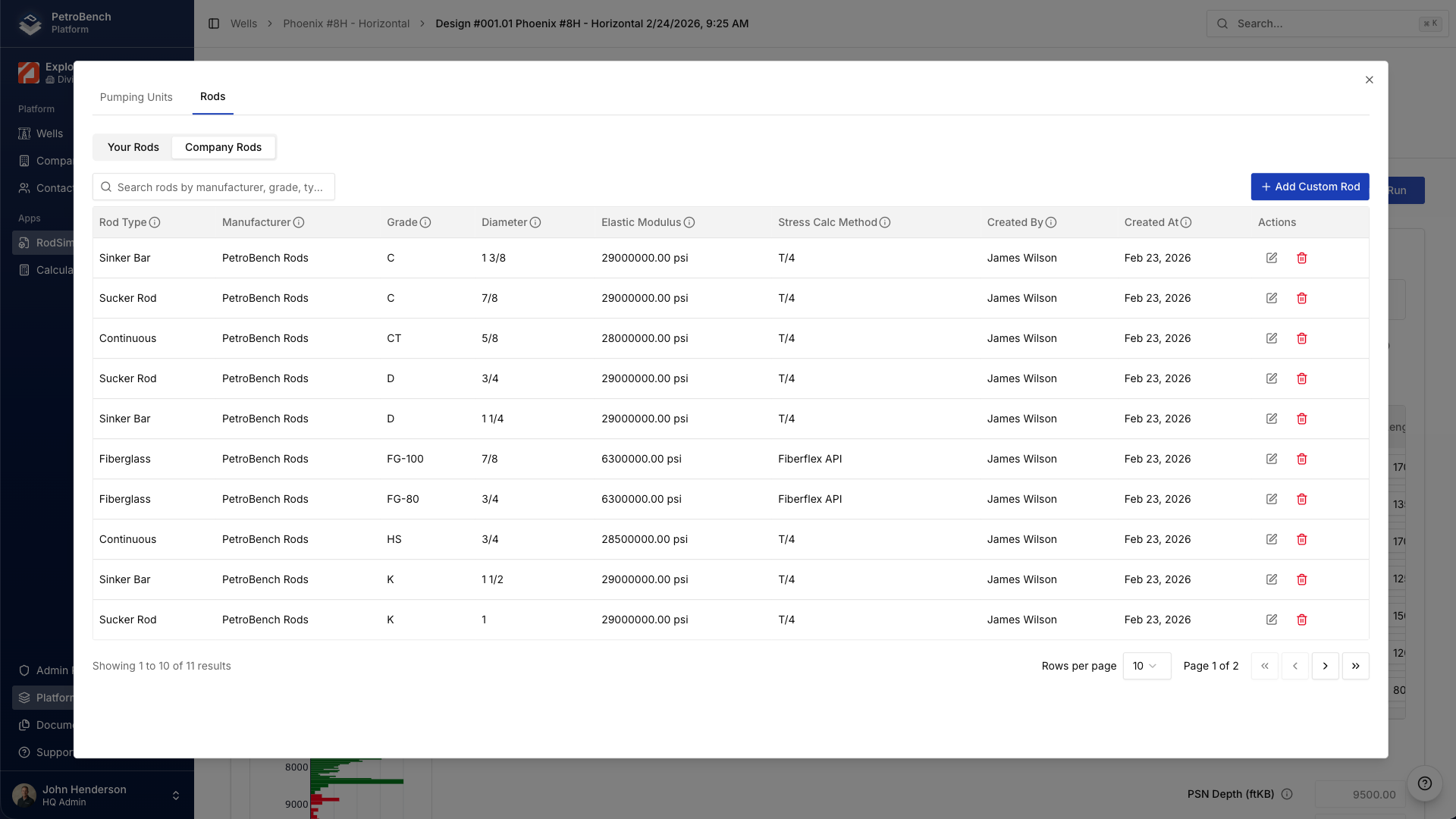Select the Wells icon in the sidebar
1456x819 pixels.
click(x=25, y=133)
